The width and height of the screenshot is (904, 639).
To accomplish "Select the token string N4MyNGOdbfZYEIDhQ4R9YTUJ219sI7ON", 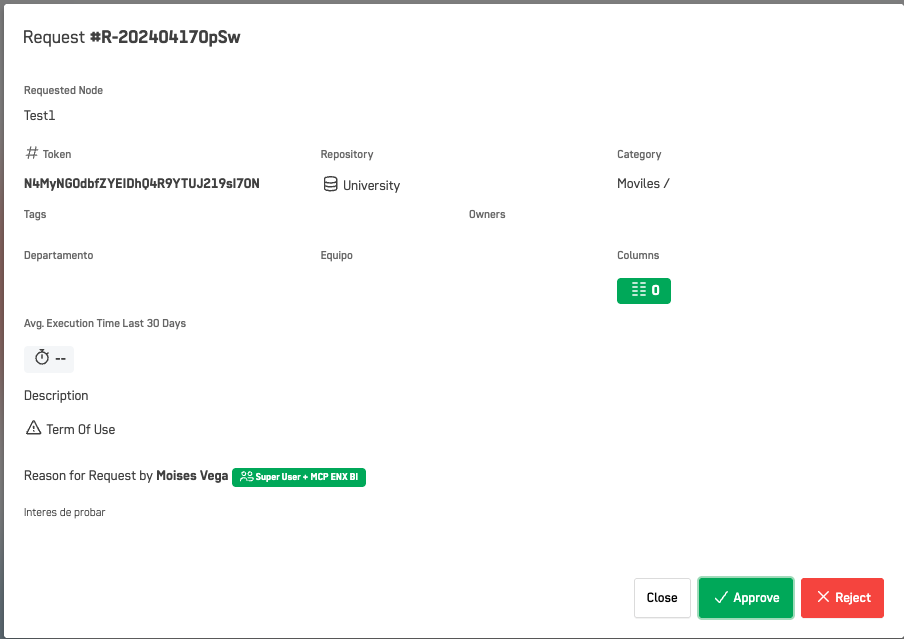I will click(141, 183).
